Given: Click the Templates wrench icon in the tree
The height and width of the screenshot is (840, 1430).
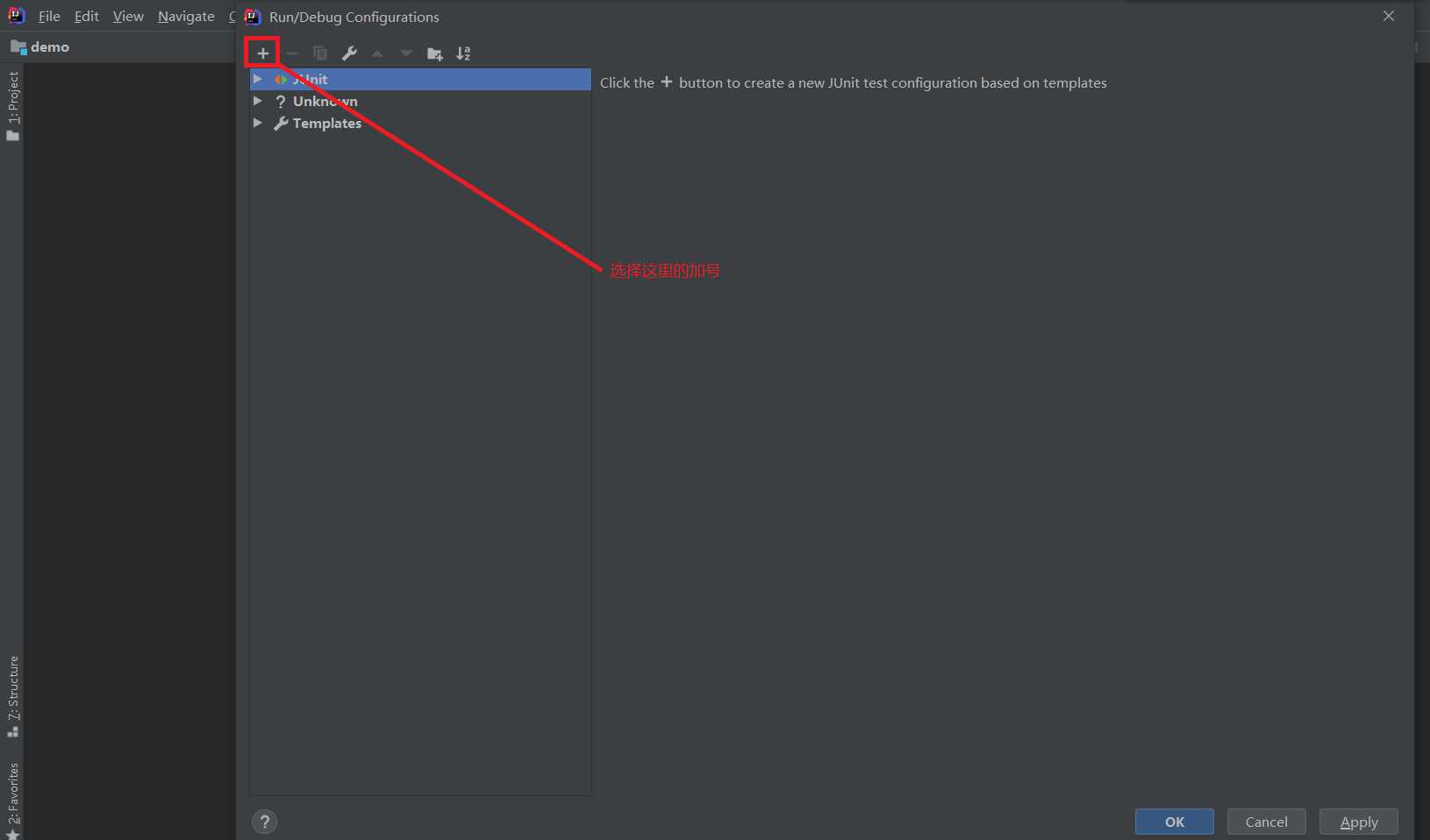Looking at the screenshot, I should (x=281, y=124).
